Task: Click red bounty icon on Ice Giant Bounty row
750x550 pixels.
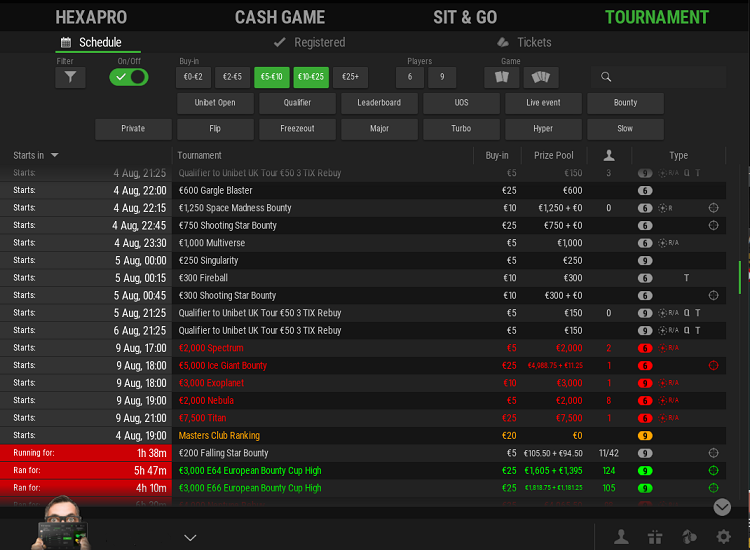Action: 713,365
